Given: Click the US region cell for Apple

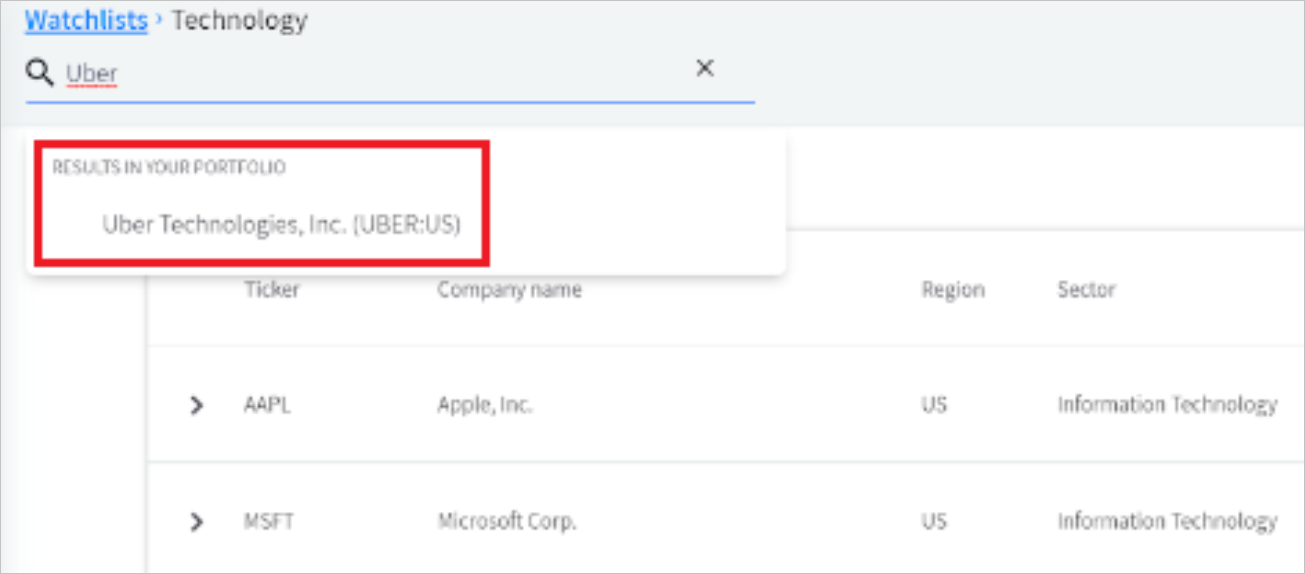Looking at the screenshot, I should pyautogui.click(x=934, y=405).
